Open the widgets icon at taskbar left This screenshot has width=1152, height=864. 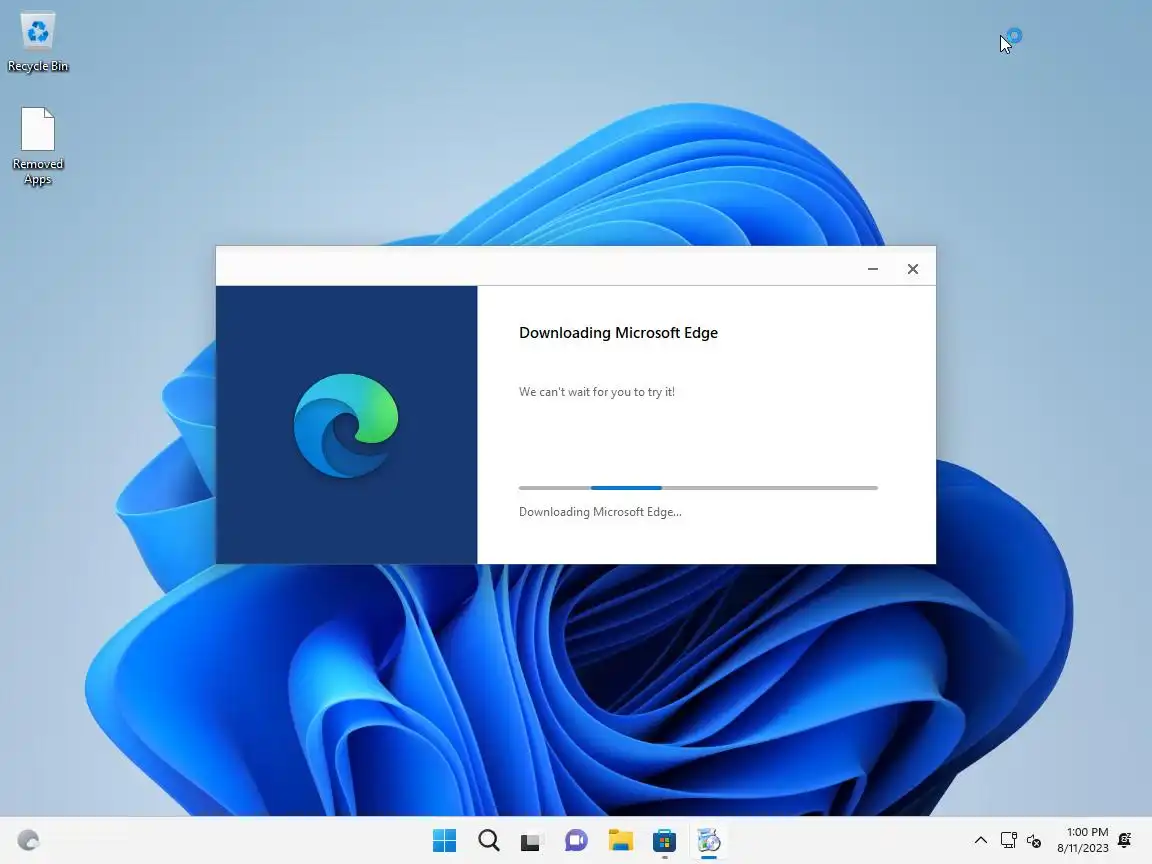(28, 840)
